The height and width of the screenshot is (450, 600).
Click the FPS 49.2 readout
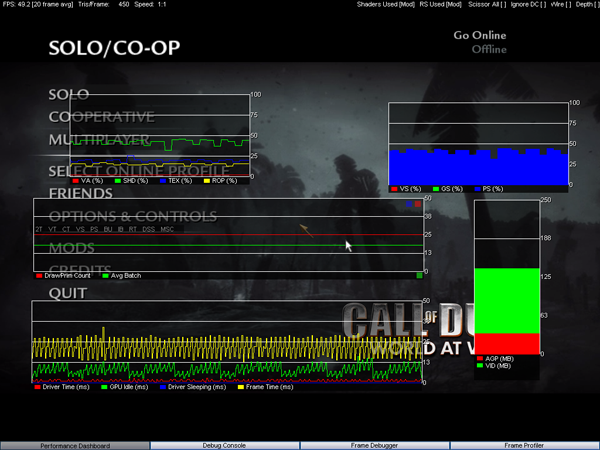pos(38,5)
